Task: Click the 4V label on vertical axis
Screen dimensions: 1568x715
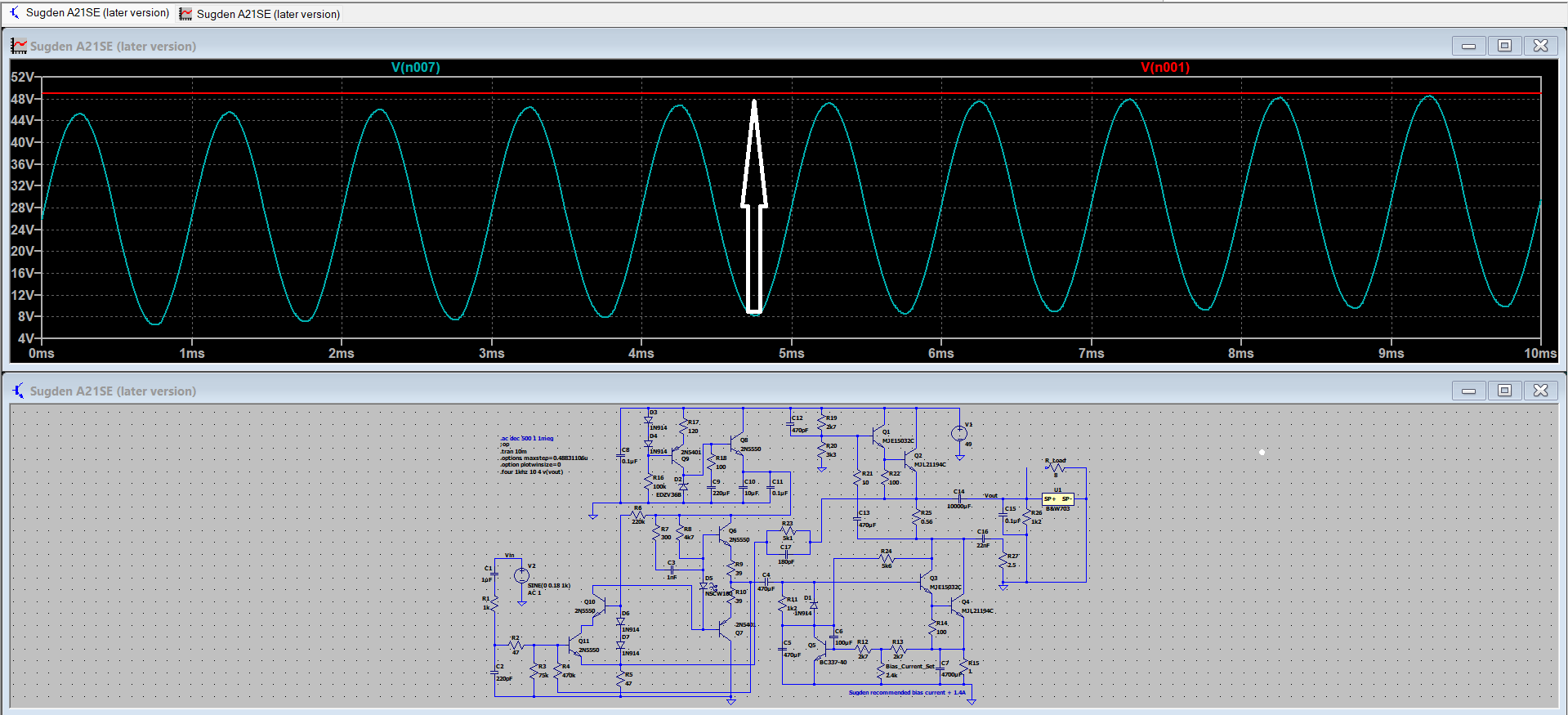Action: click(x=26, y=338)
